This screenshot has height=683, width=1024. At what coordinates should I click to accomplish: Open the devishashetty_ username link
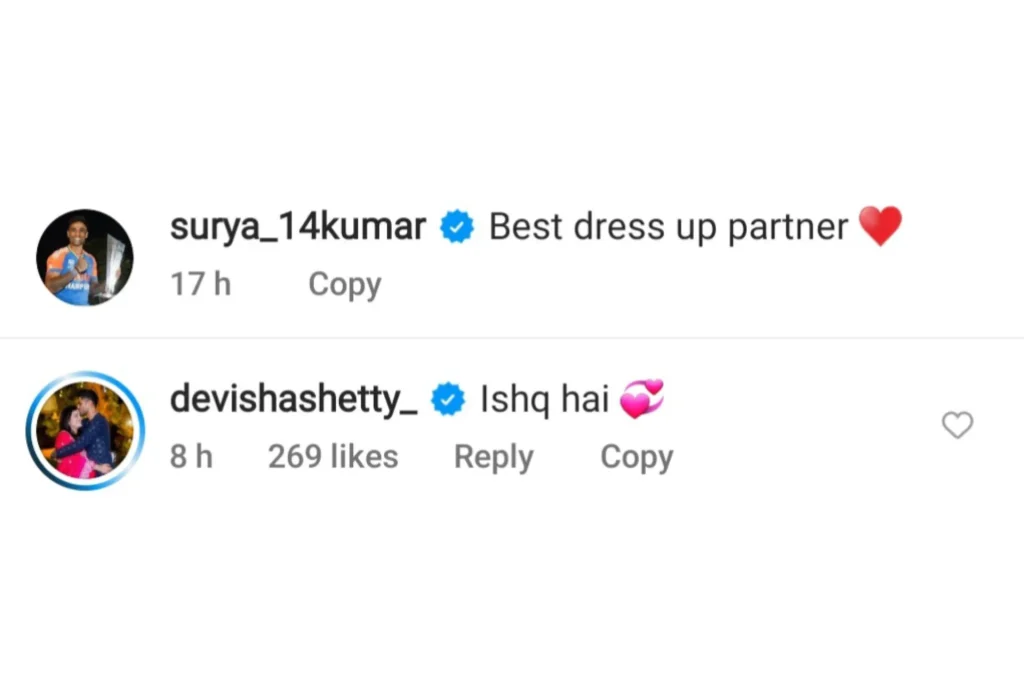coord(294,399)
